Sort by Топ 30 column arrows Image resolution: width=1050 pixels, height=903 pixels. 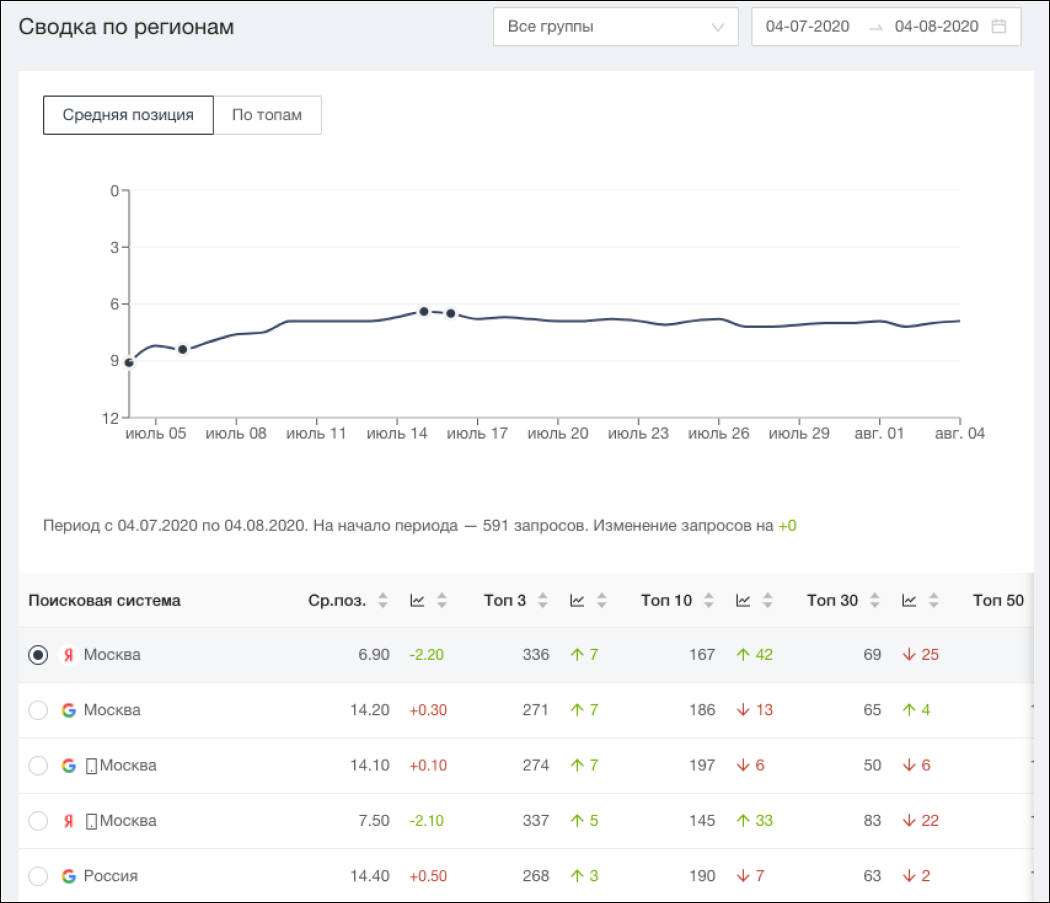(874, 601)
